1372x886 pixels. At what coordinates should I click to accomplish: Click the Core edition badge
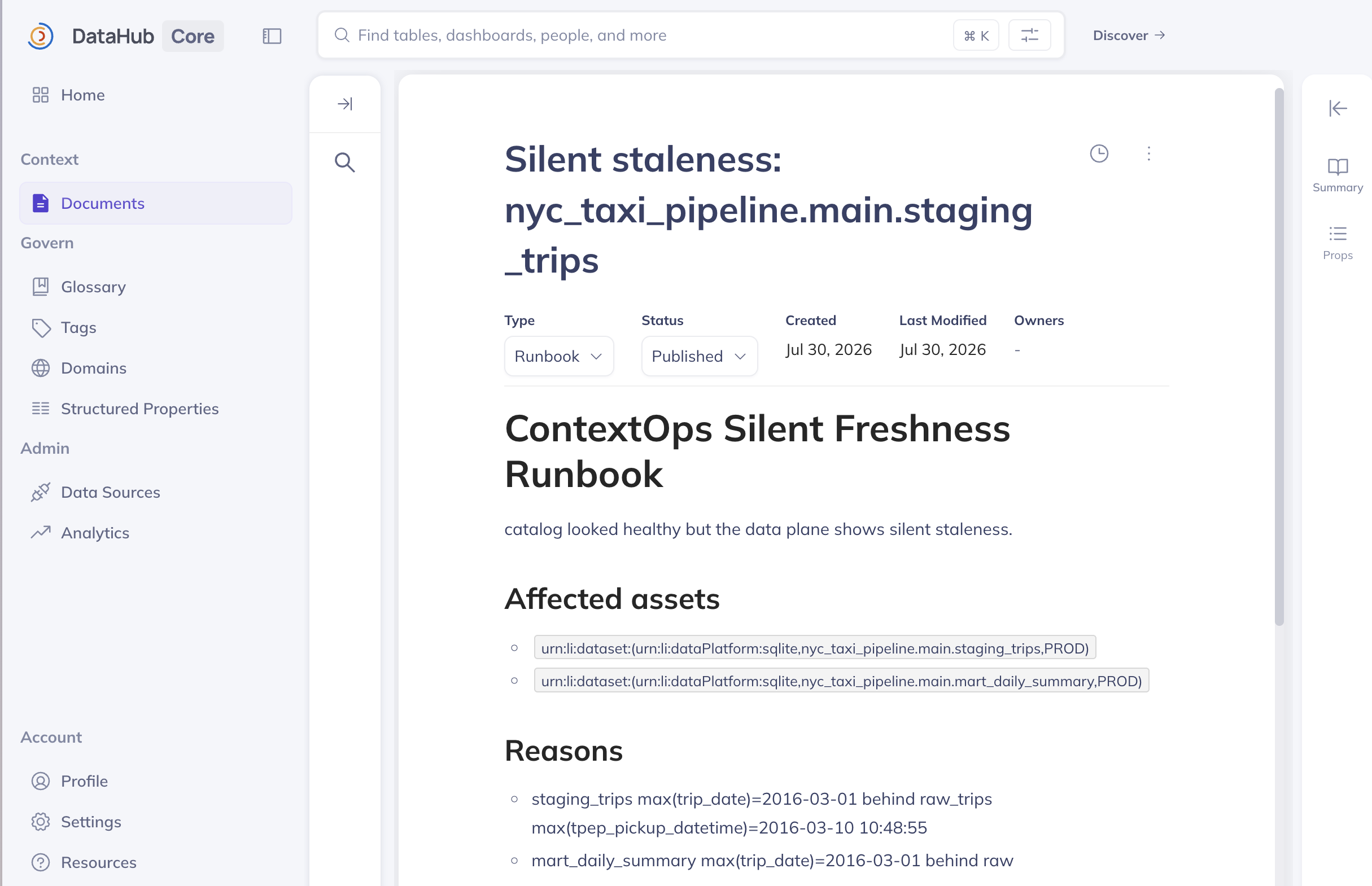(x=193, y=36)
